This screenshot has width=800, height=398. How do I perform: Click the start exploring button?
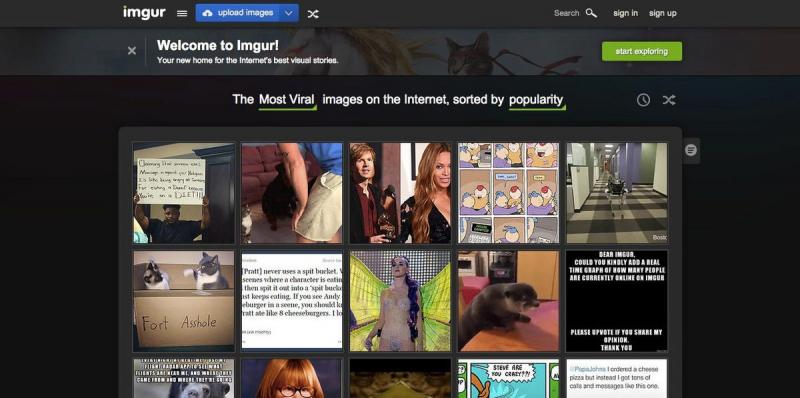click(641, 51)
